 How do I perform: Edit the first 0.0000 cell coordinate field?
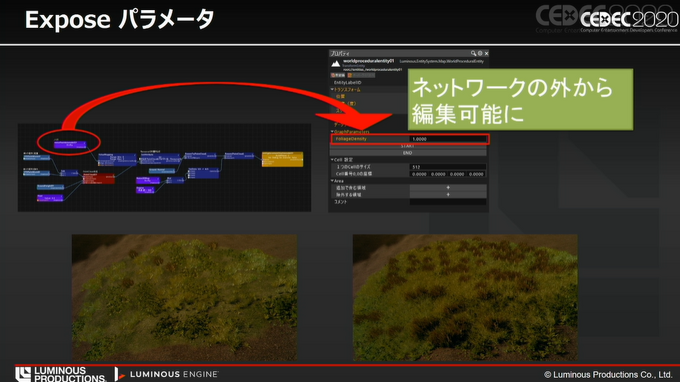point(419,174)
